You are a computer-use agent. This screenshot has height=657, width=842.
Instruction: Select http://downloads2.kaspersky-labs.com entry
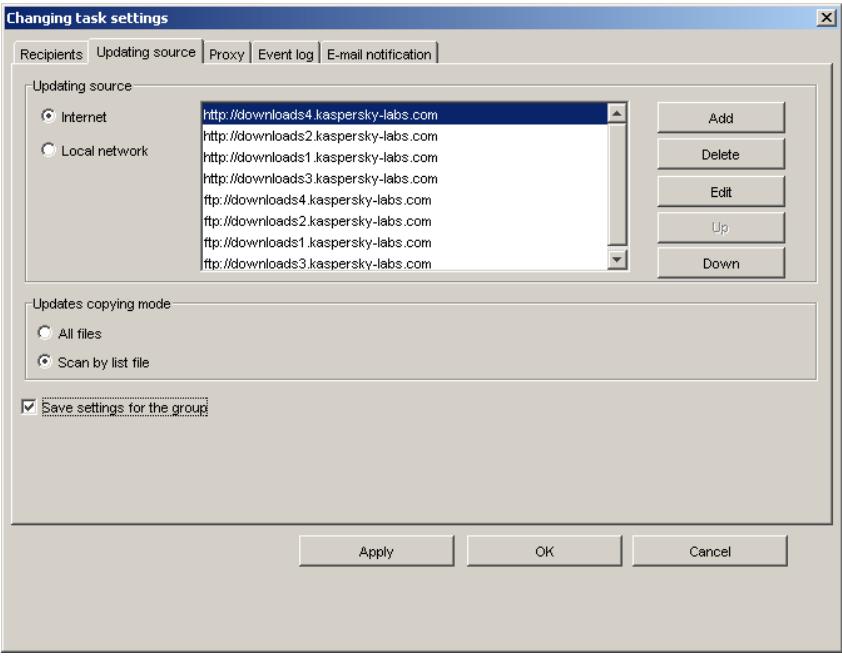pos(405,136)
